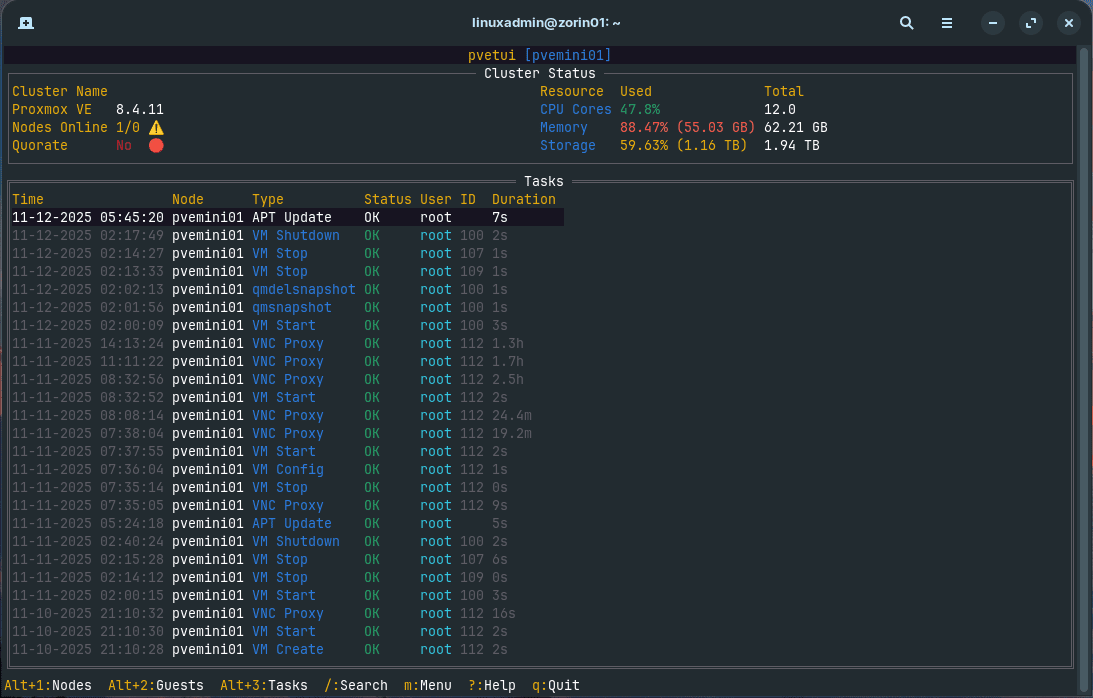Viewport: 1093px width, 698px height.
Task: Quit pvetui via q:Quit
Action: coord(559,686)
